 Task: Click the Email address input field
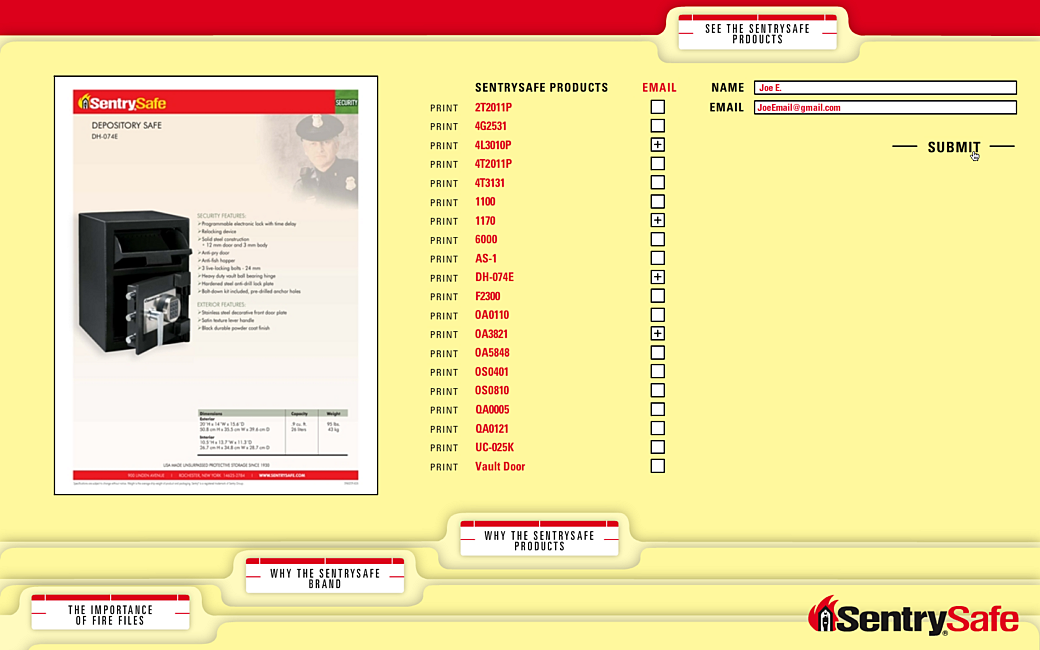[885, 108]
